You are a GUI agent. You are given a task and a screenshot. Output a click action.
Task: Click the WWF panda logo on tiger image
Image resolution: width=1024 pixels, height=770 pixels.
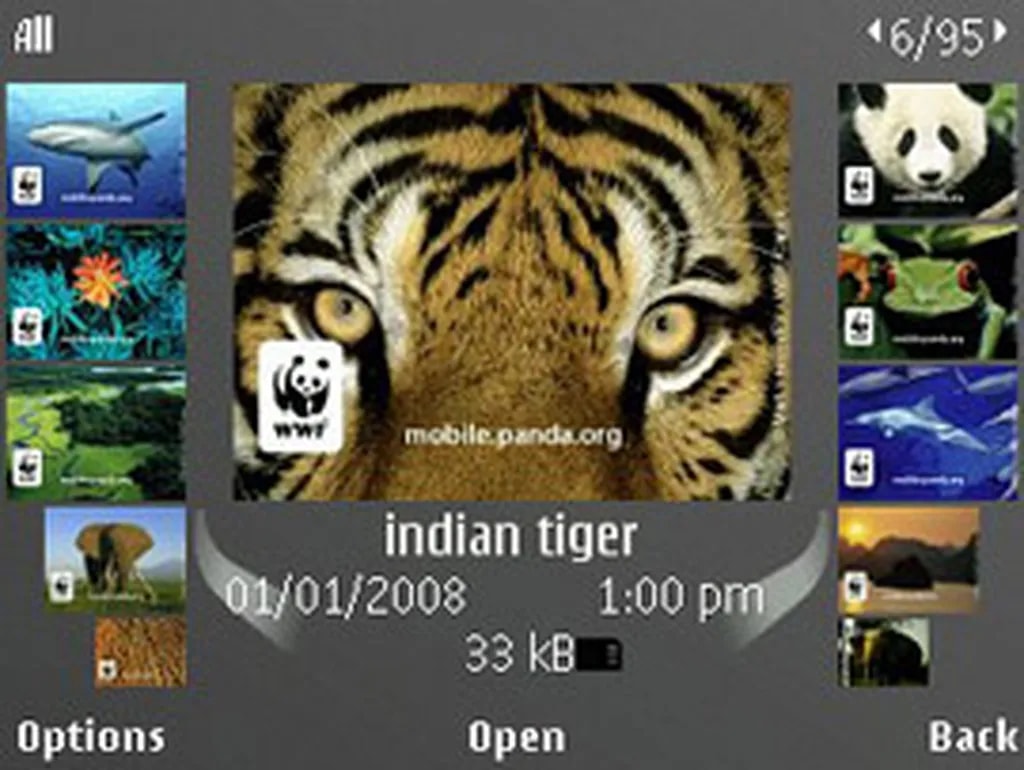click(300, 398)
